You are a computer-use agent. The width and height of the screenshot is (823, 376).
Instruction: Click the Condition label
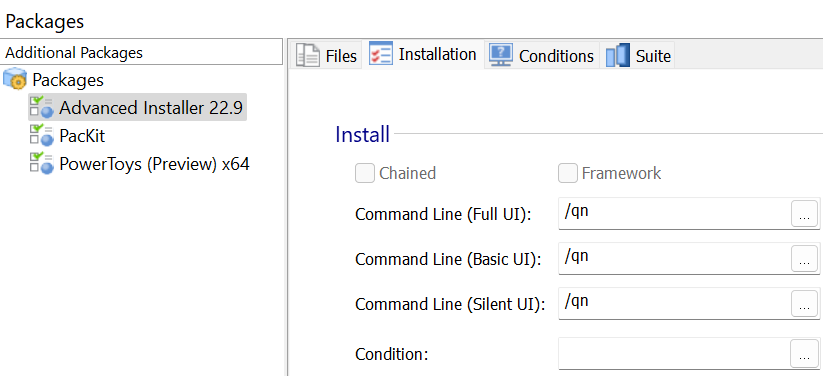tap(392, 354)
